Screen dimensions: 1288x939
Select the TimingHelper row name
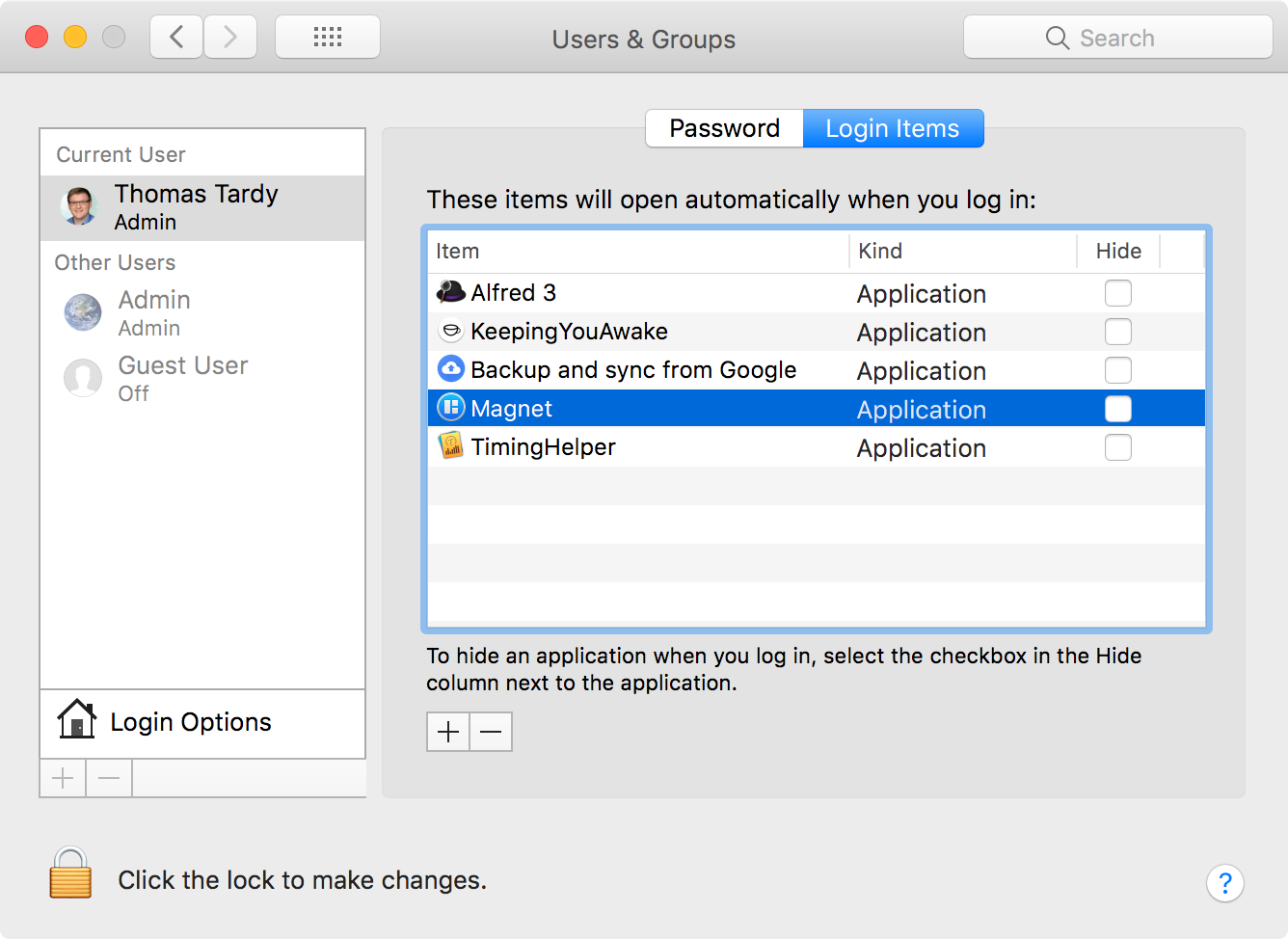[x=543, y=446]
